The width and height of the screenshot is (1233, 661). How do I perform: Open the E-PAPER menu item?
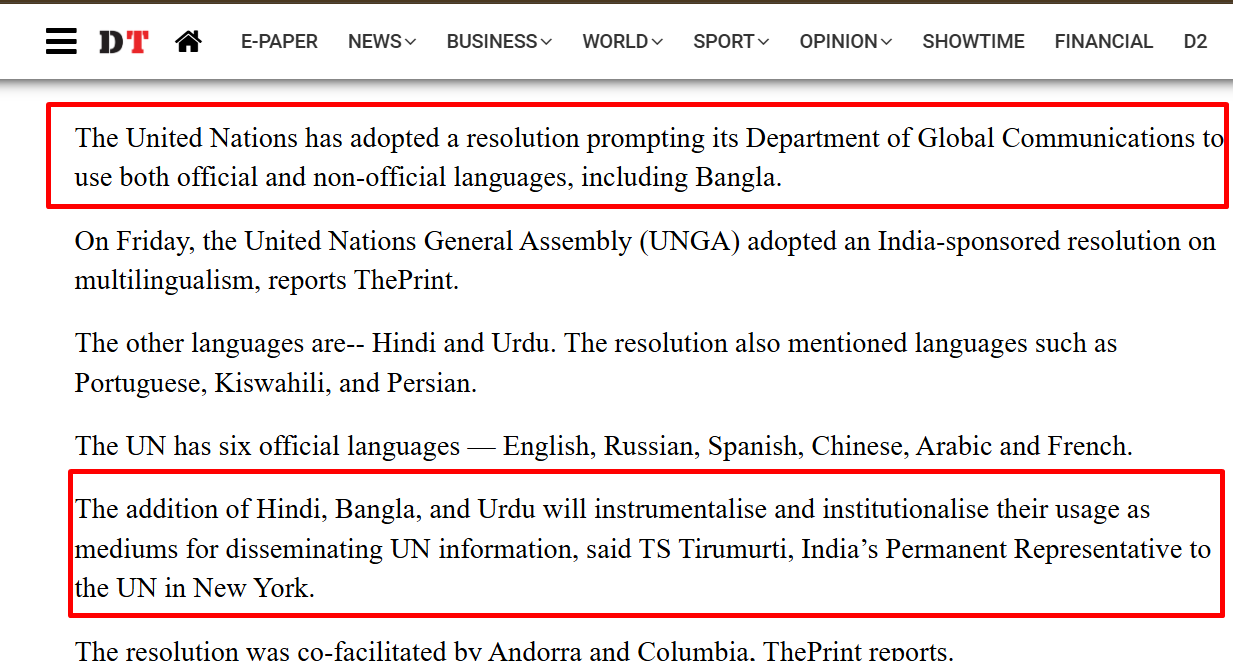tap(279, 42)
